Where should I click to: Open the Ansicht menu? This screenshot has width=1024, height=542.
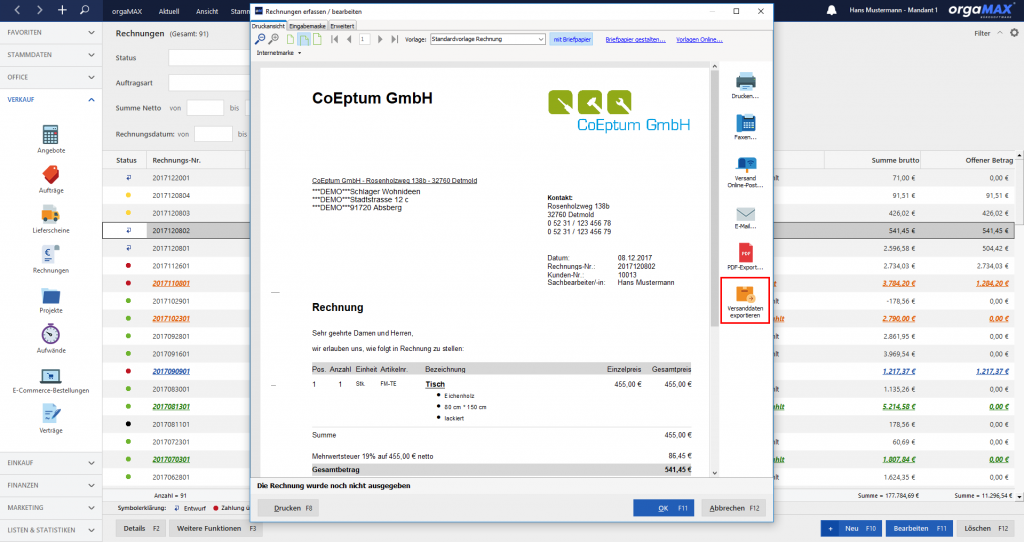point(207,11)
